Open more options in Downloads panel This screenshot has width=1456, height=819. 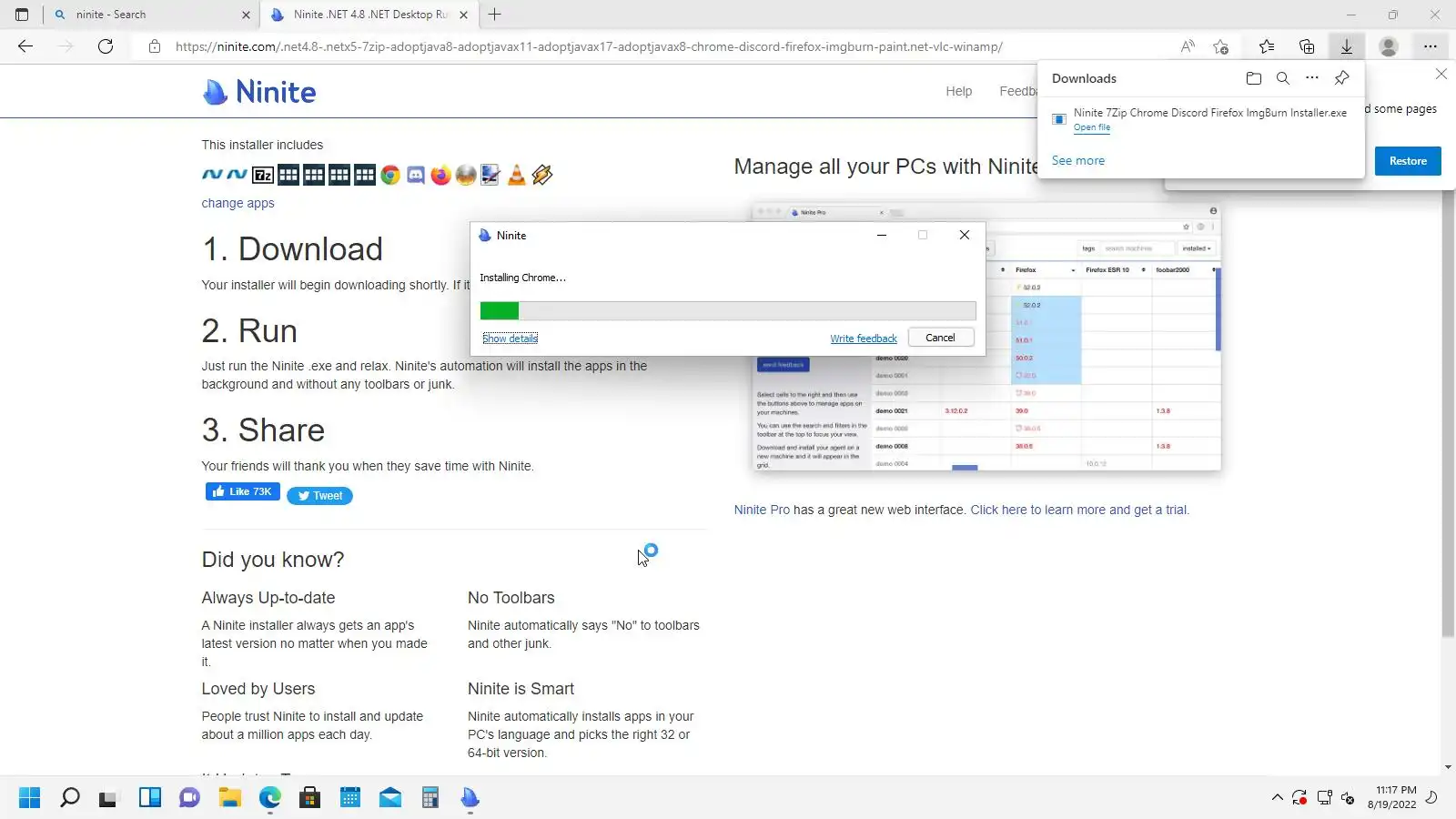click(x=1311, y=78)
